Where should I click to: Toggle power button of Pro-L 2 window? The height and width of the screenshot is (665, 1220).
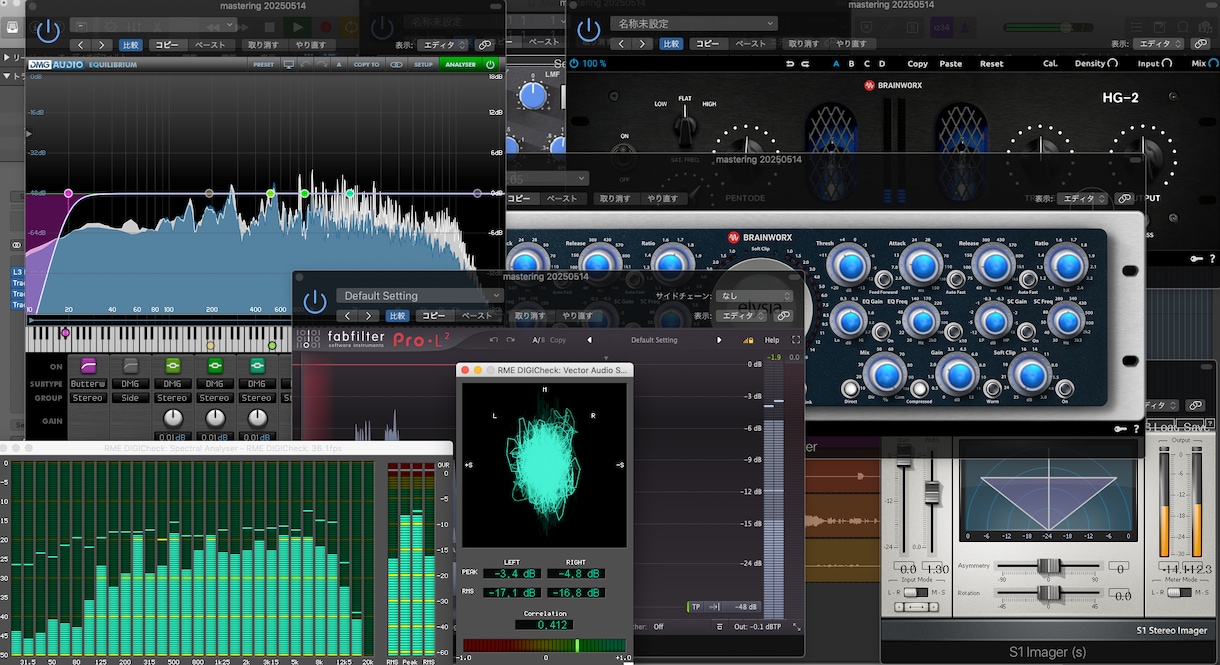(x=315, y=301)
